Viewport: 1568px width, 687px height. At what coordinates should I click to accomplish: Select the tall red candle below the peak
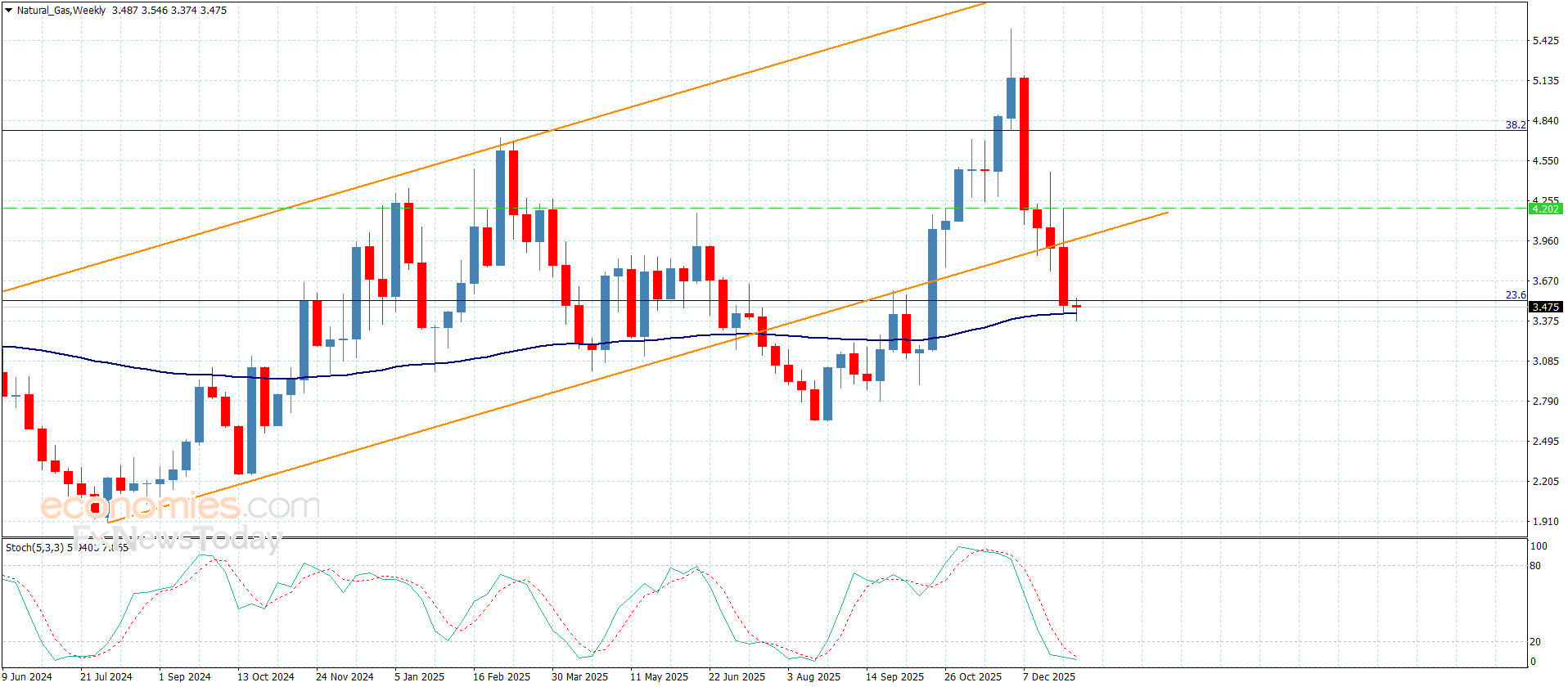(1024, 144)
